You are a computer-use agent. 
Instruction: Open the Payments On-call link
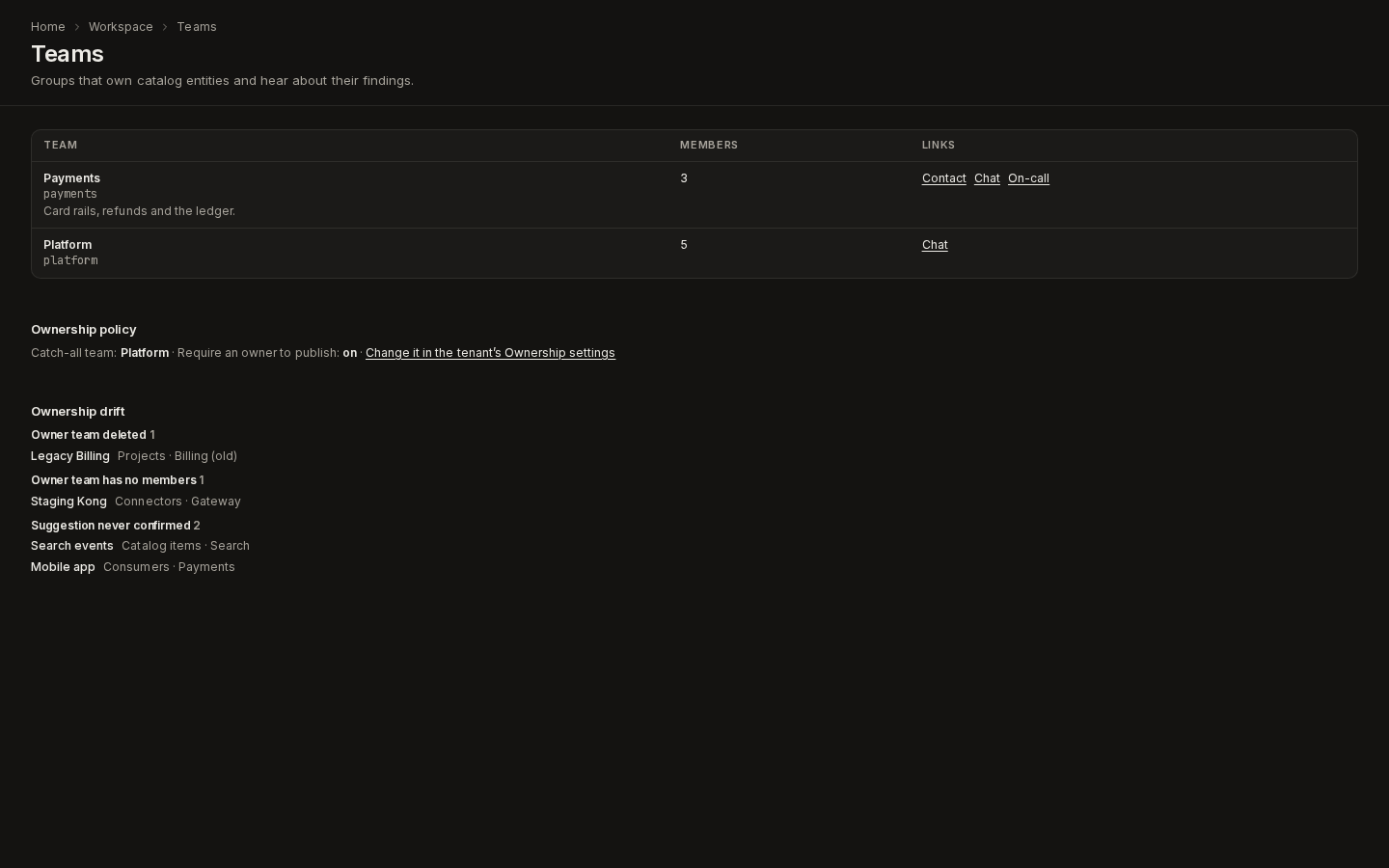click(1028, 178)
